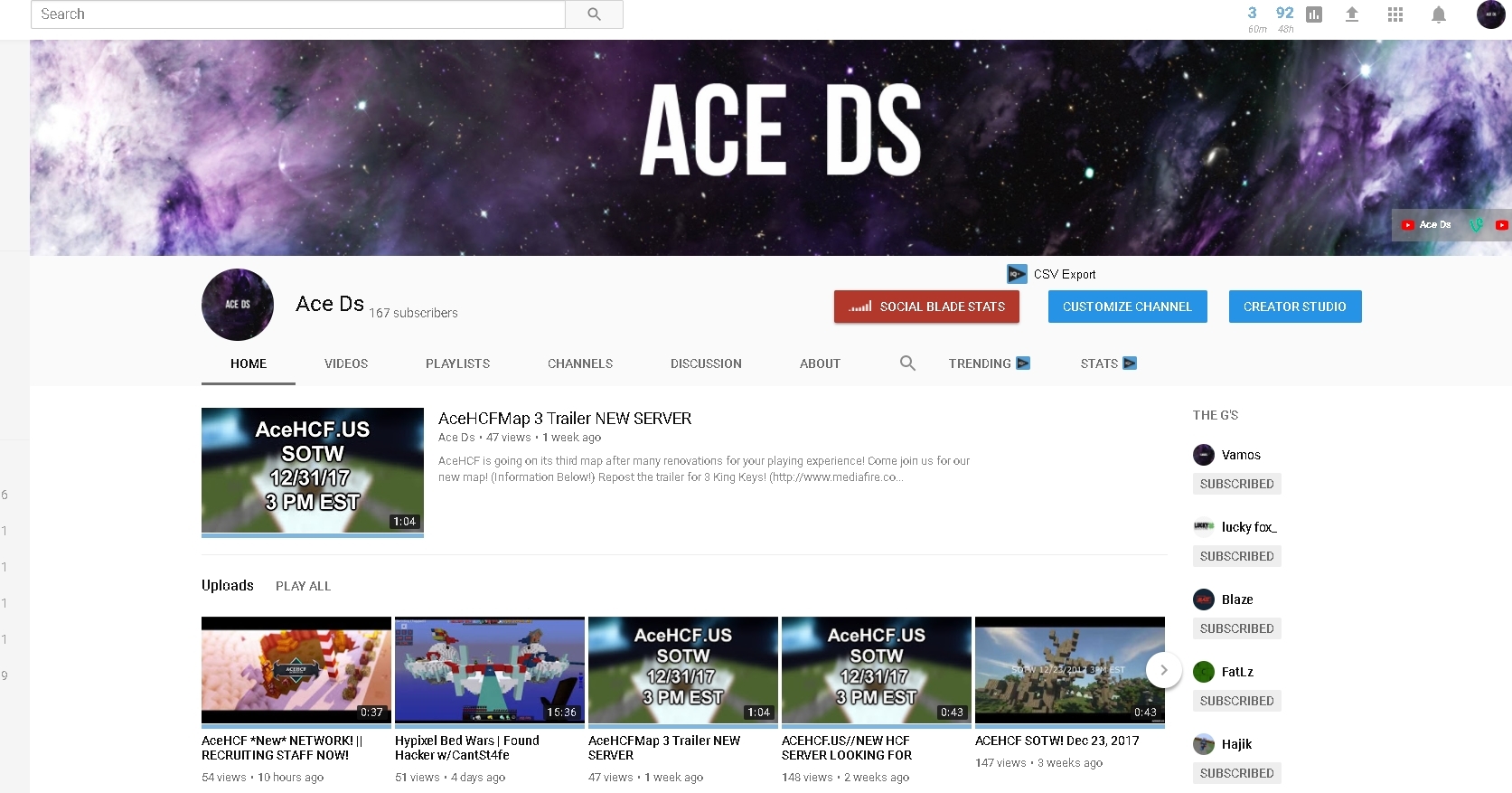Open the stats bar chart icon
Viewport: 1512px width, 793px height.
pyautogui.click(x=1314, y=14)
